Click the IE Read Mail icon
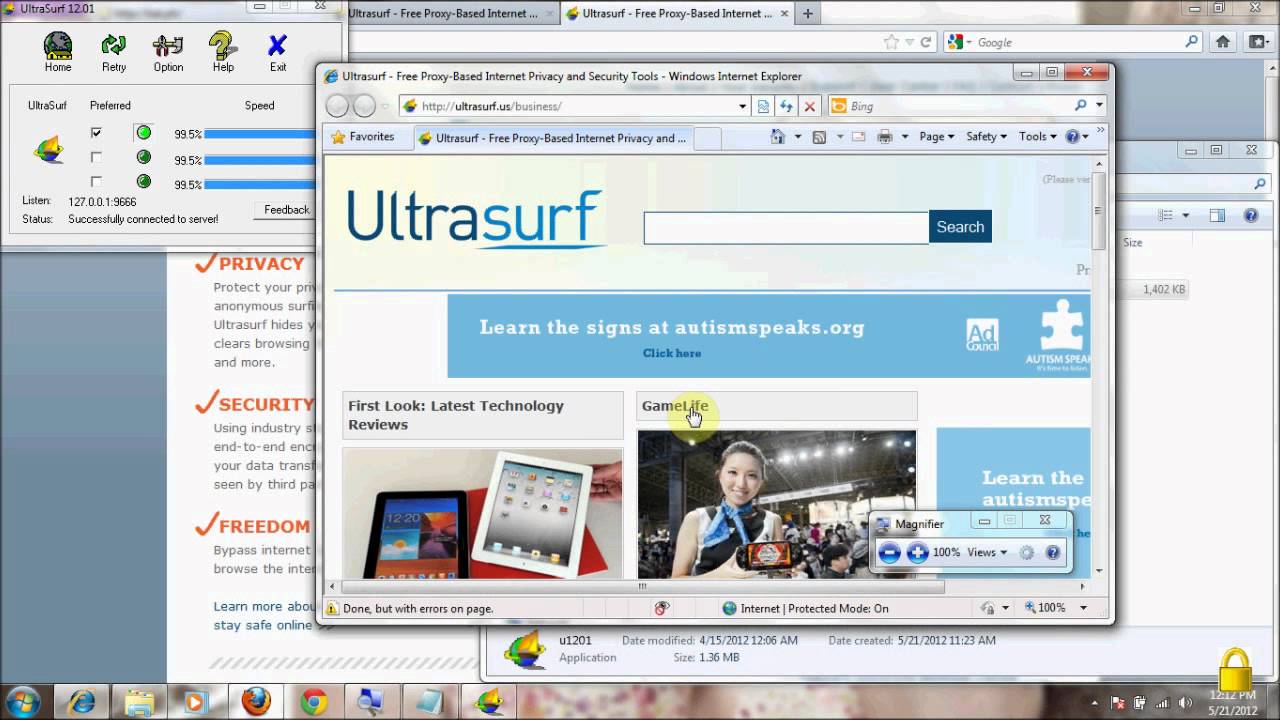The image size is (1280, 720). (x=858, y=137)
